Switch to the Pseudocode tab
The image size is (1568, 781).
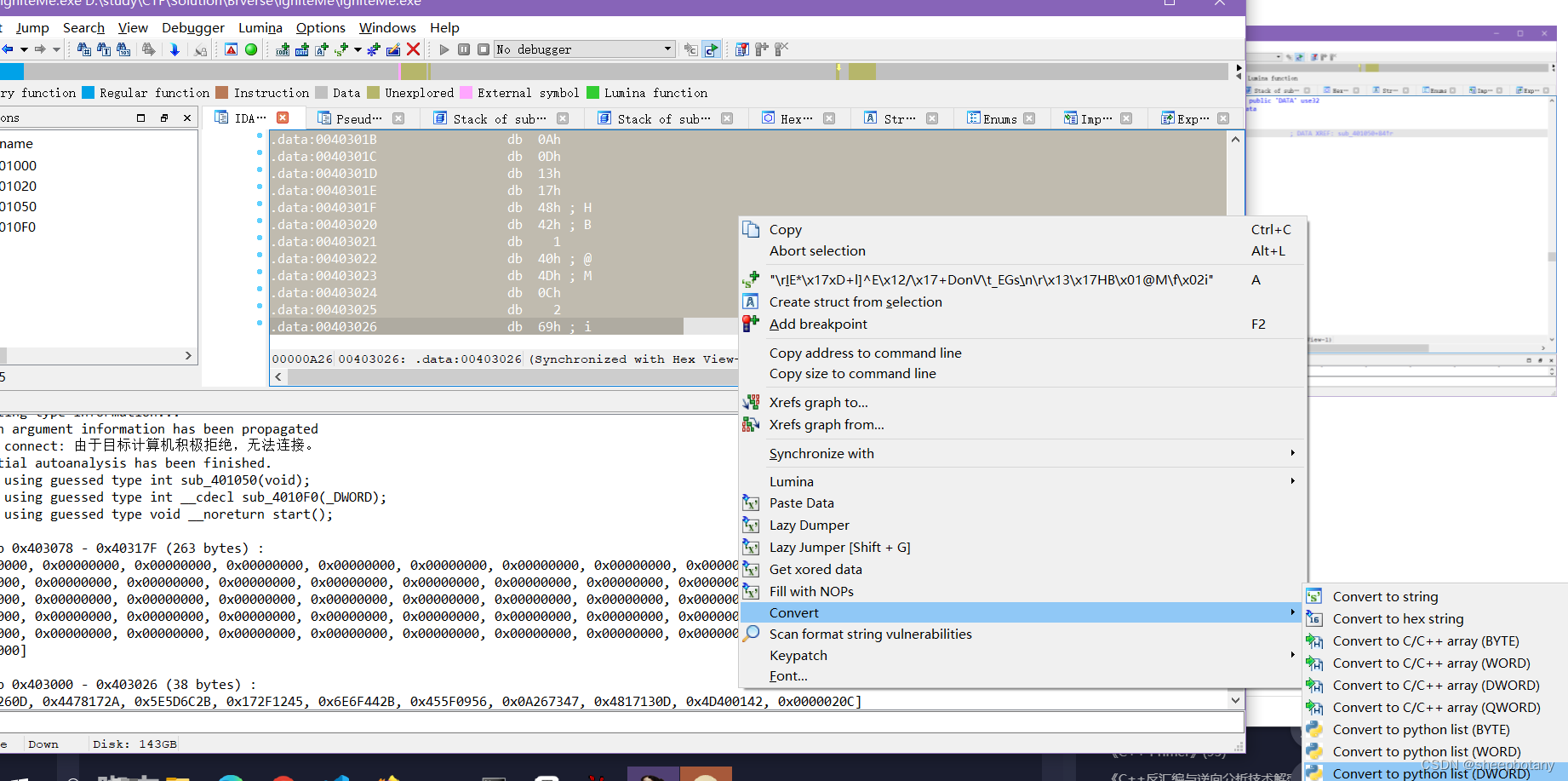tap(358, 118)
